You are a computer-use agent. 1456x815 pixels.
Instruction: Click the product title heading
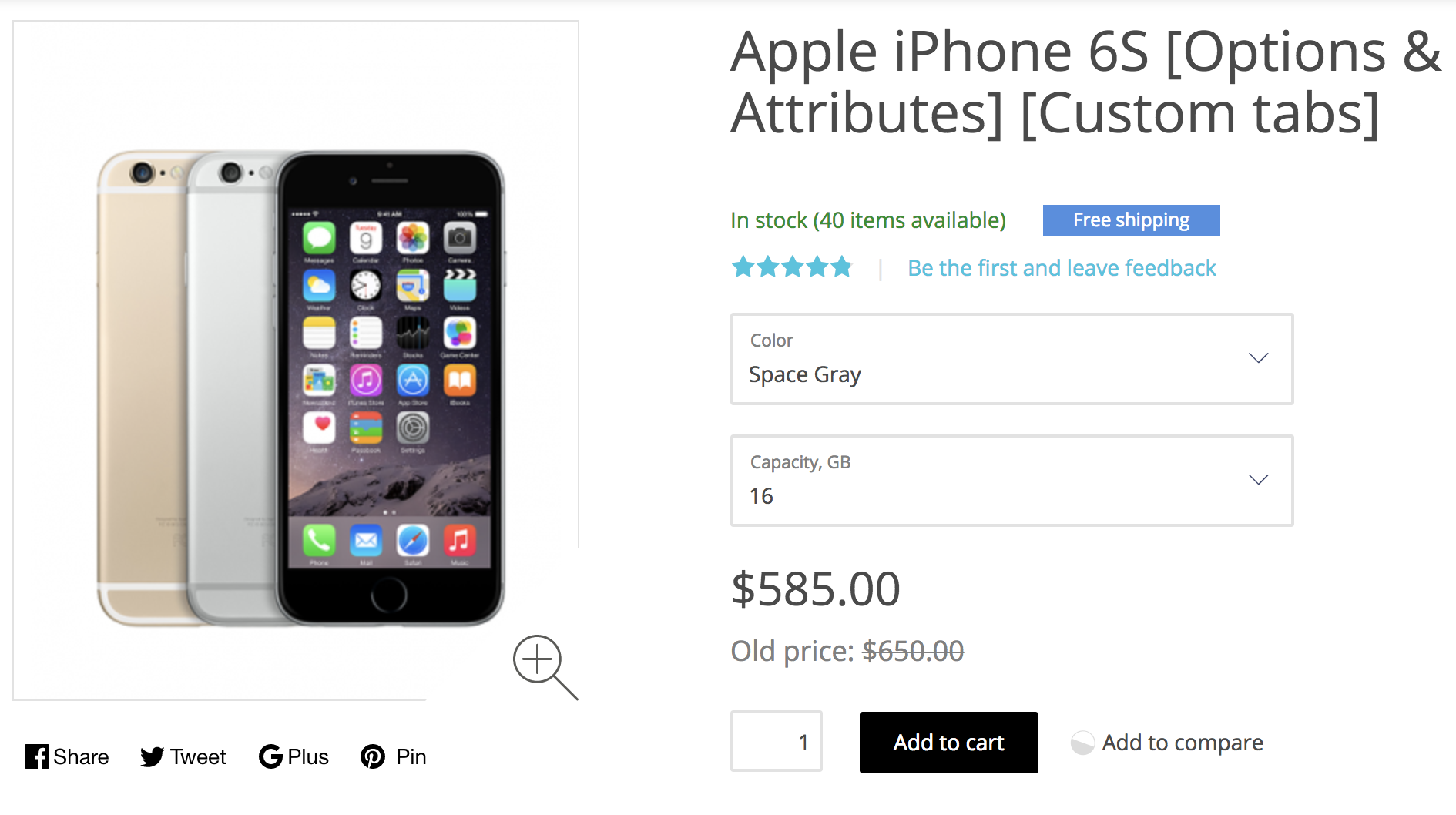pyautogui.click(x=1085, y=82)
